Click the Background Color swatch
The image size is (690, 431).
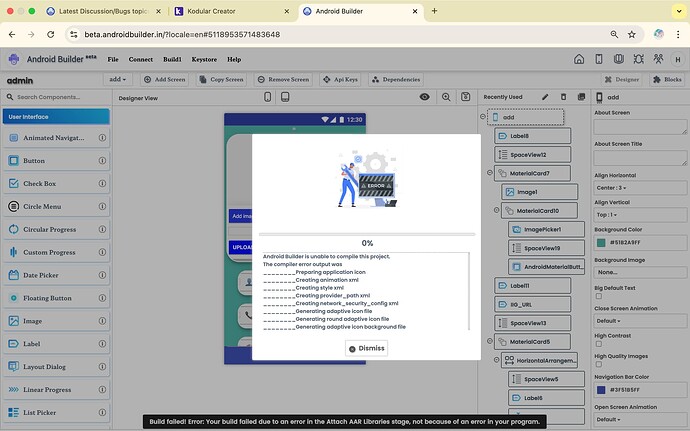pyautogui.click(x=601, y=243)
